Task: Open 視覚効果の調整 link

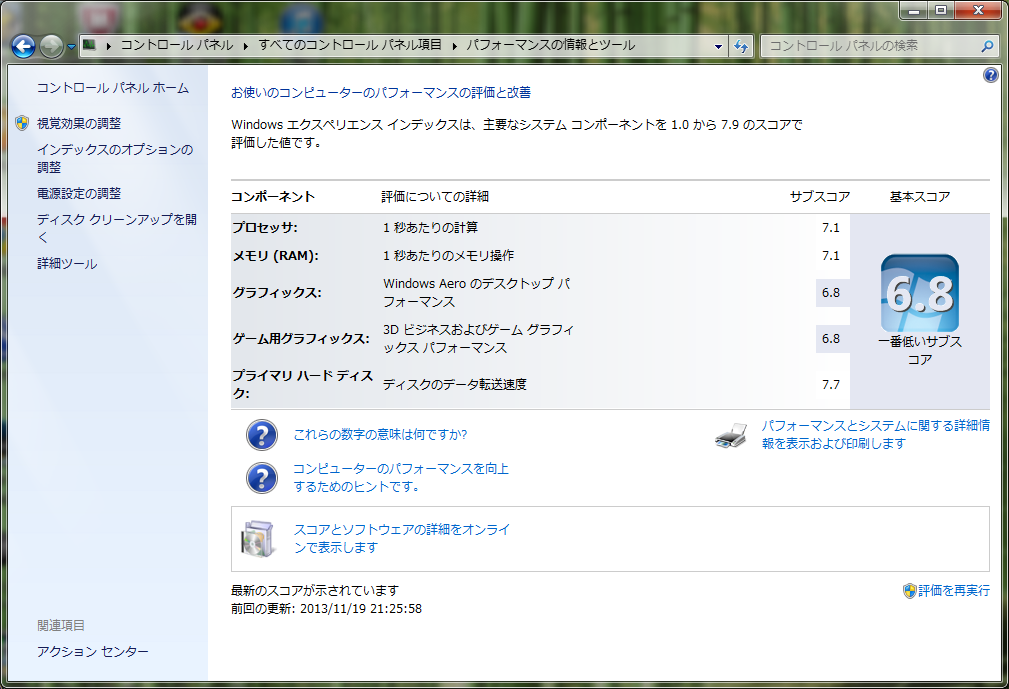Action: (x=79, y=123)
